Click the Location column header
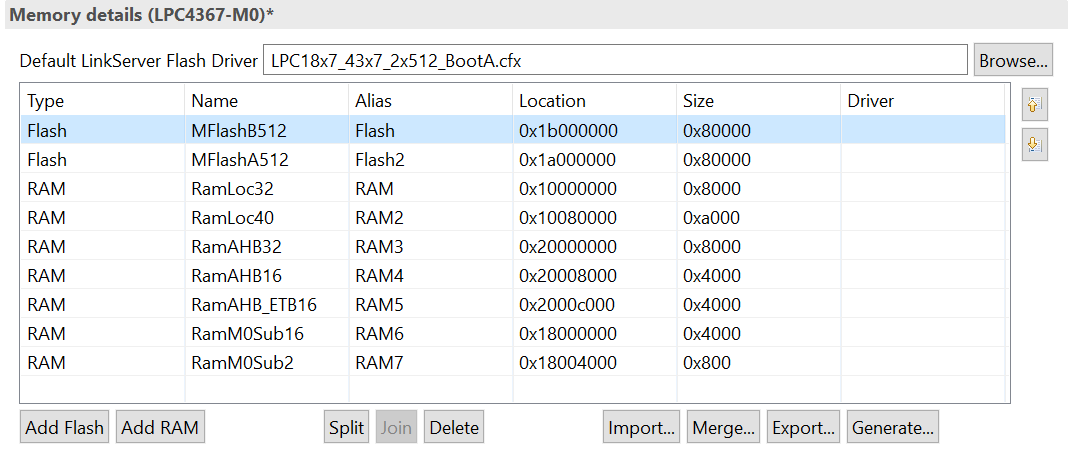 click(x=594, y=101)
